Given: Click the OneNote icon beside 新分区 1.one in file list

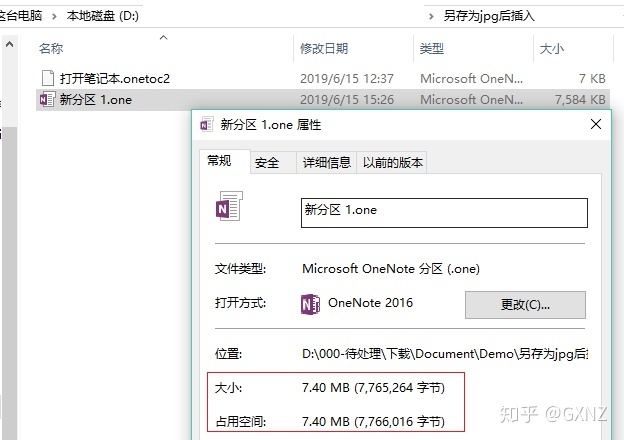Looking at the screenshot, I should (x=47, y=99).
